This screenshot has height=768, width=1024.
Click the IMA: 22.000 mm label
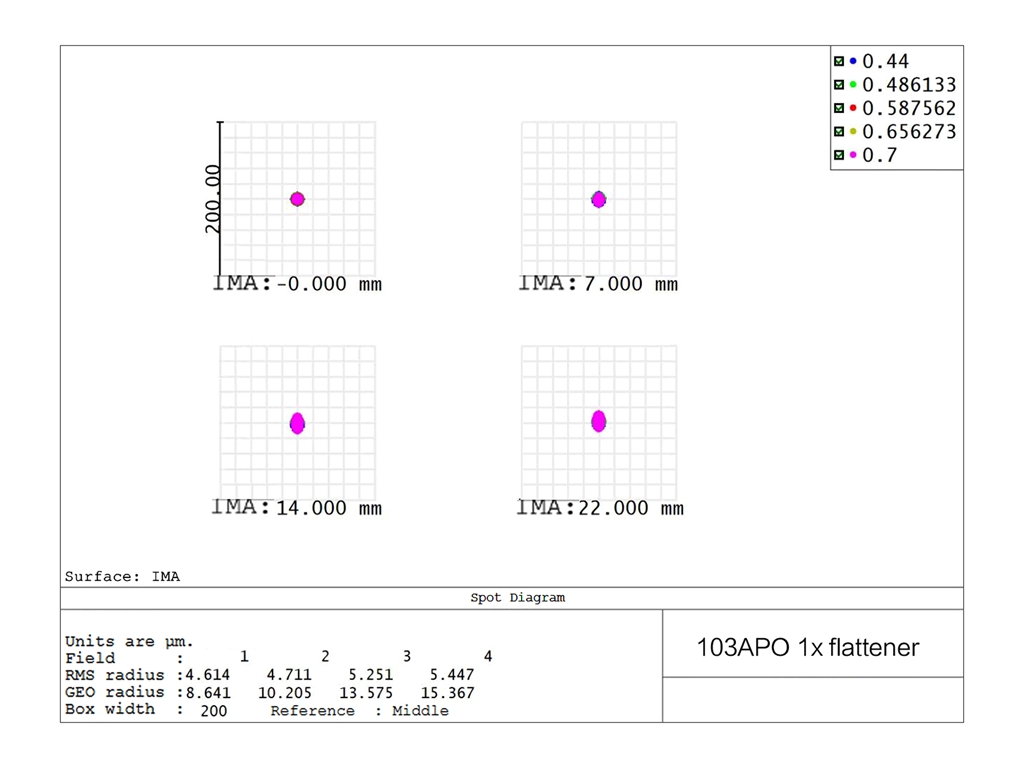coord(600,508)
